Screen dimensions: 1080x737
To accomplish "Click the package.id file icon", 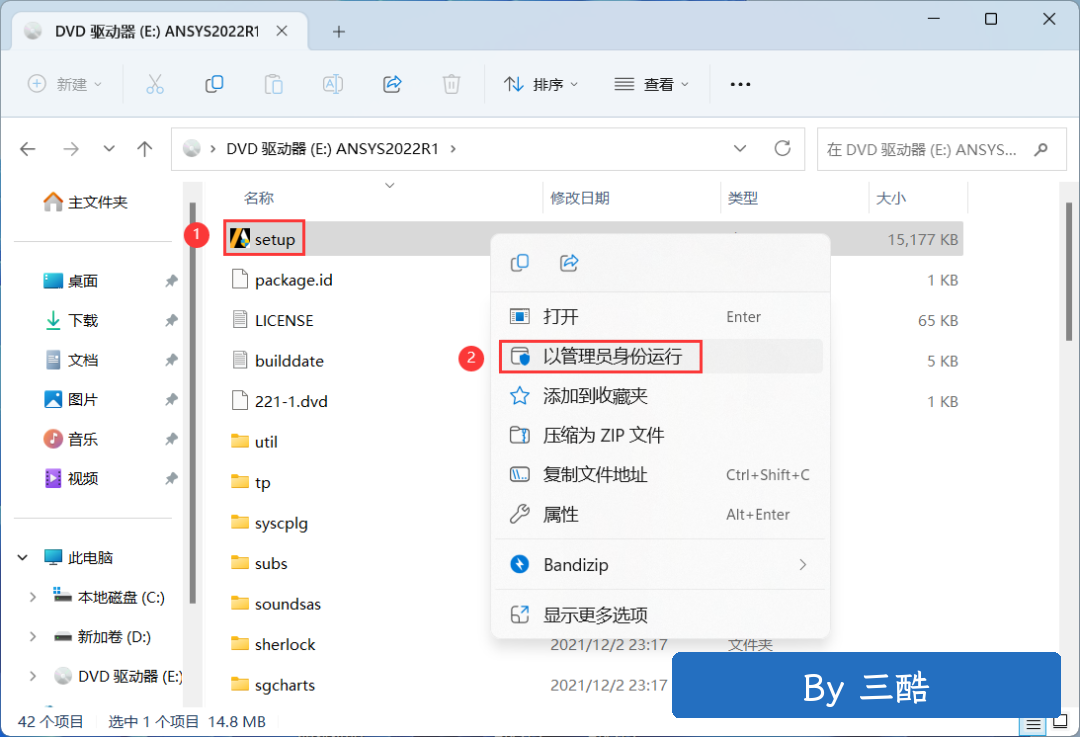I will [240, 280].
